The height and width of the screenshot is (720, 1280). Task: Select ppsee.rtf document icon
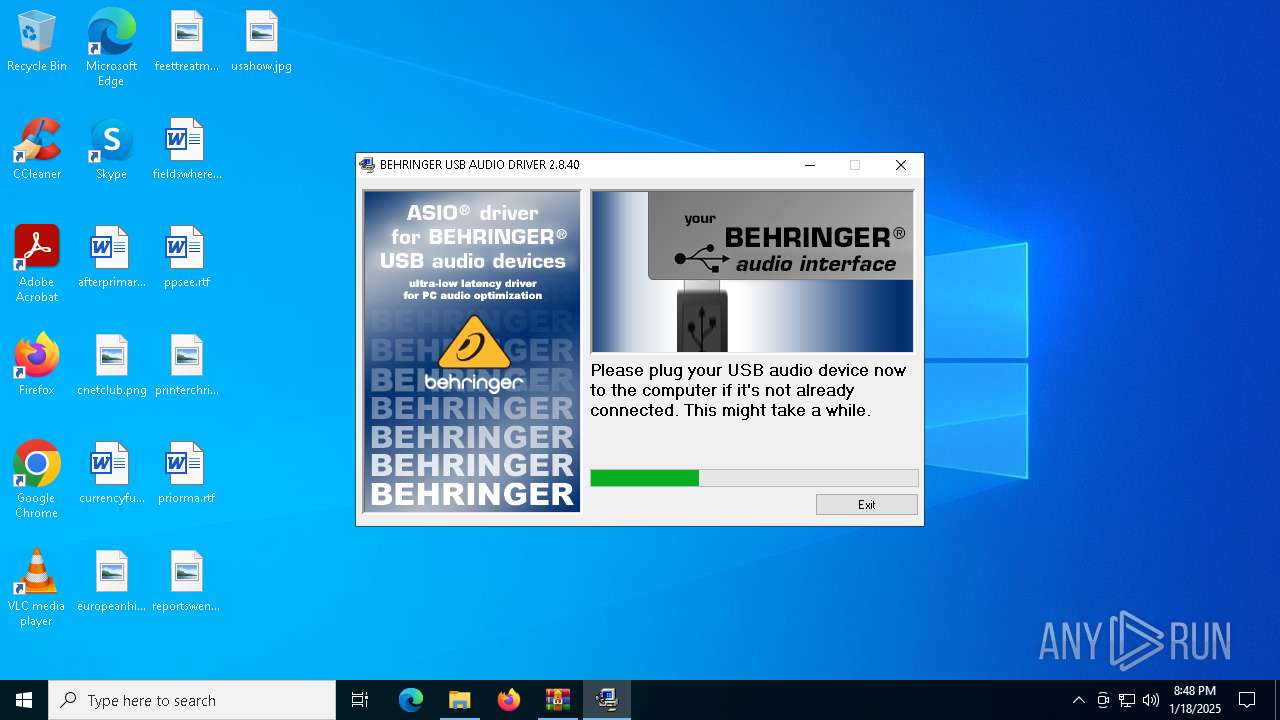(x=186, y=258)
